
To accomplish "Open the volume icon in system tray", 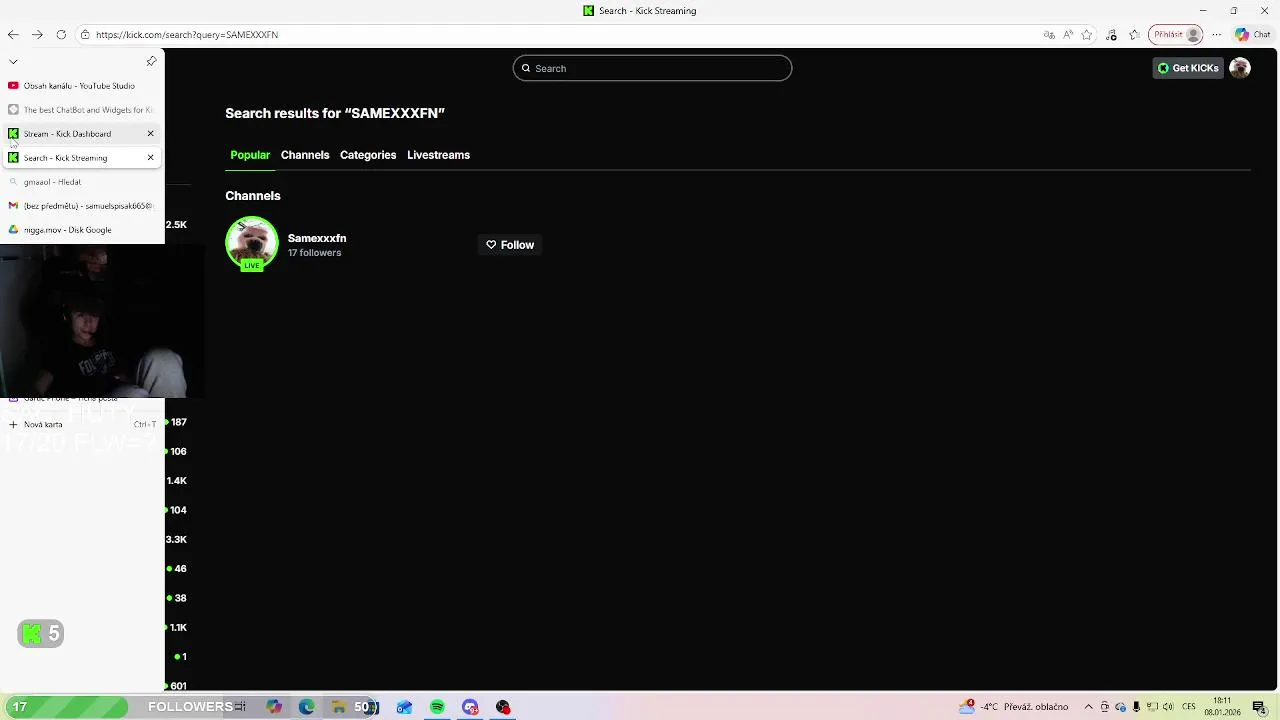I will [1168, 707].
